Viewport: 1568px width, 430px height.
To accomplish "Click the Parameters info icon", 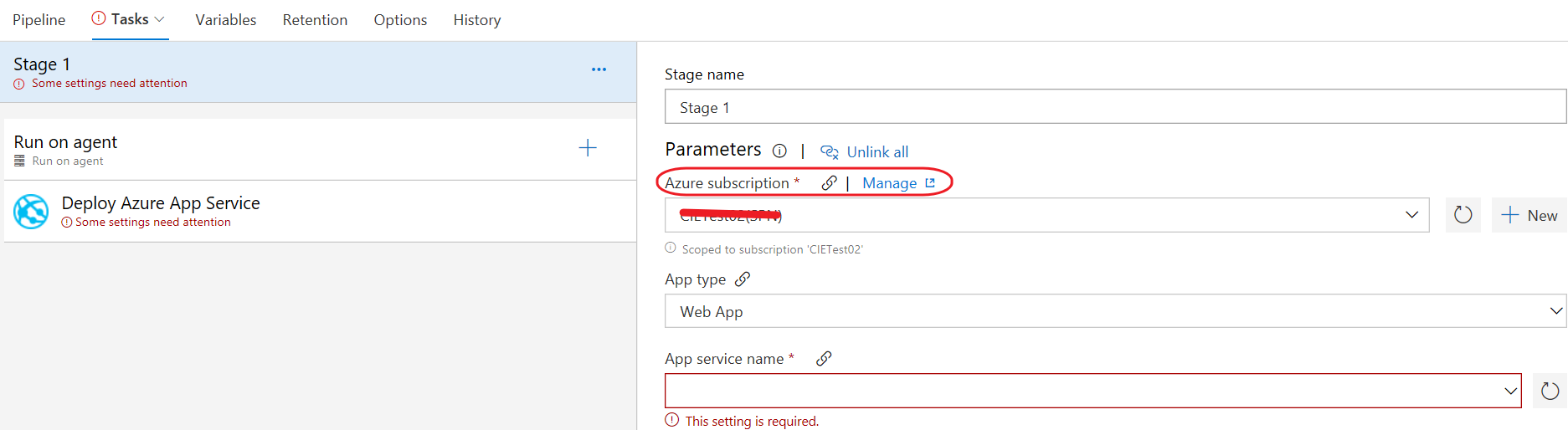I will pos(779,151).
